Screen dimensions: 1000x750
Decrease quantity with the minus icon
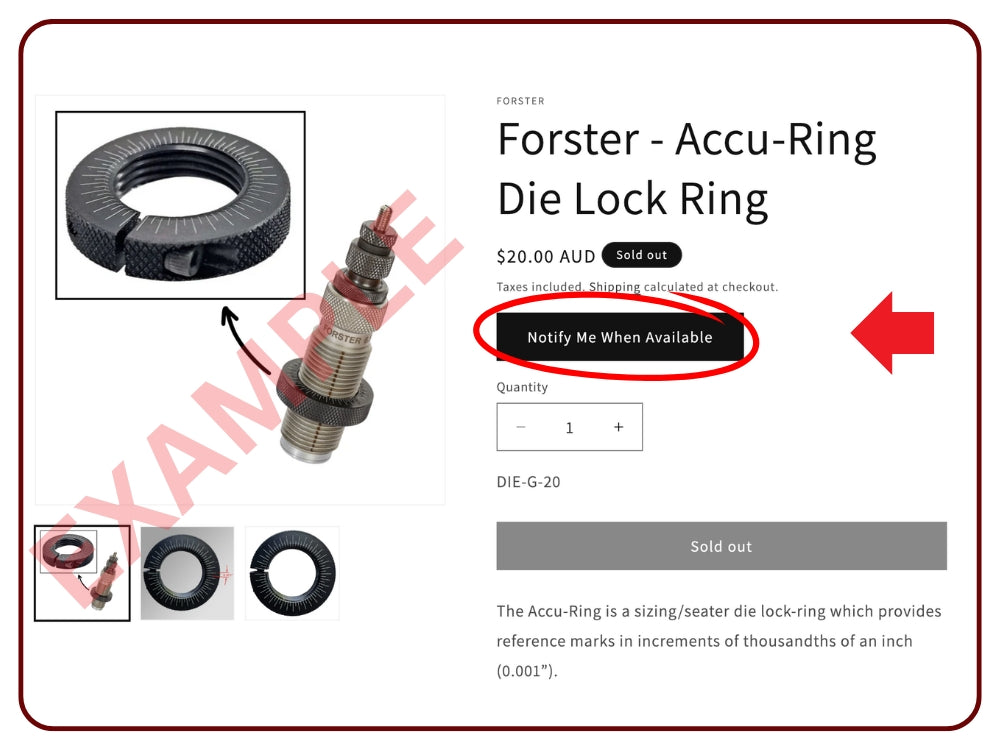click(x=520, y=427)
